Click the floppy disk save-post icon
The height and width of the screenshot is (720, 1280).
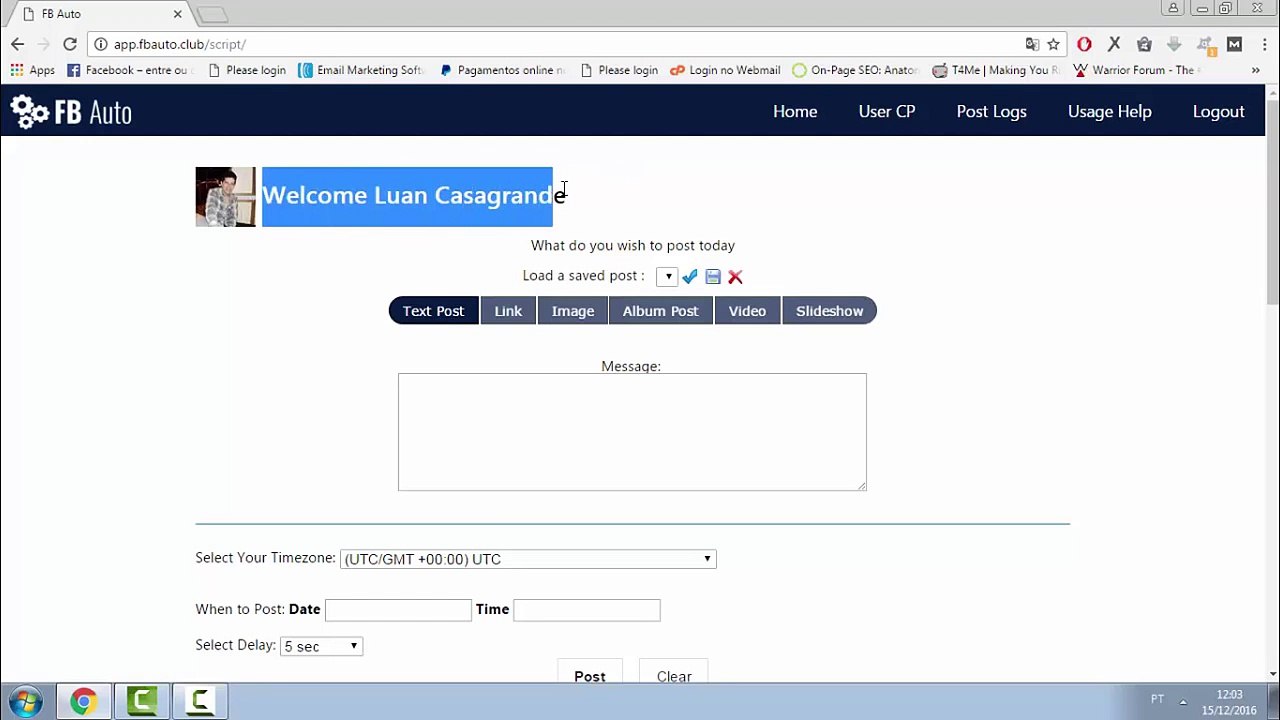click(713, 276)
